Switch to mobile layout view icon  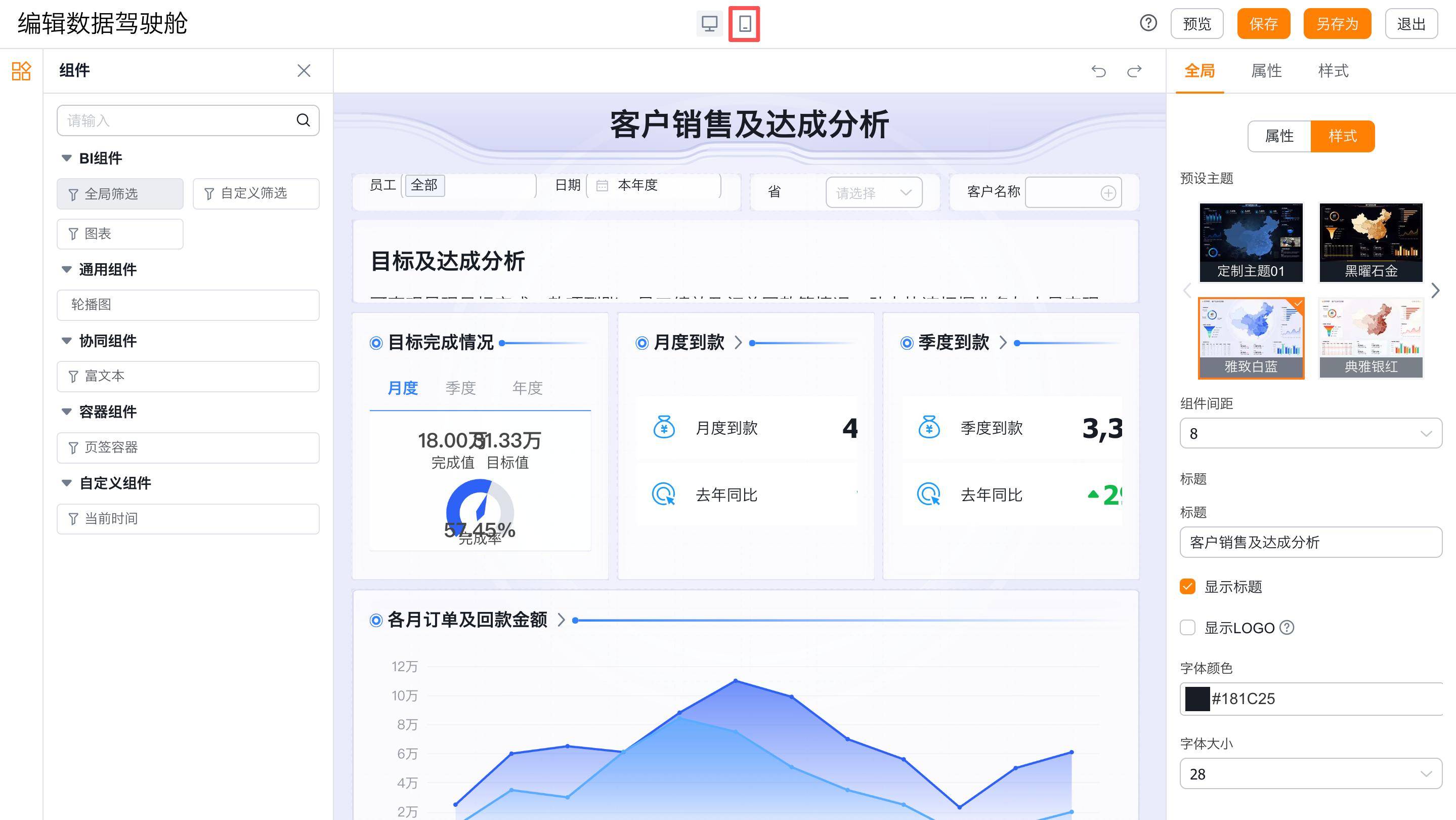(x=744, y=24)
